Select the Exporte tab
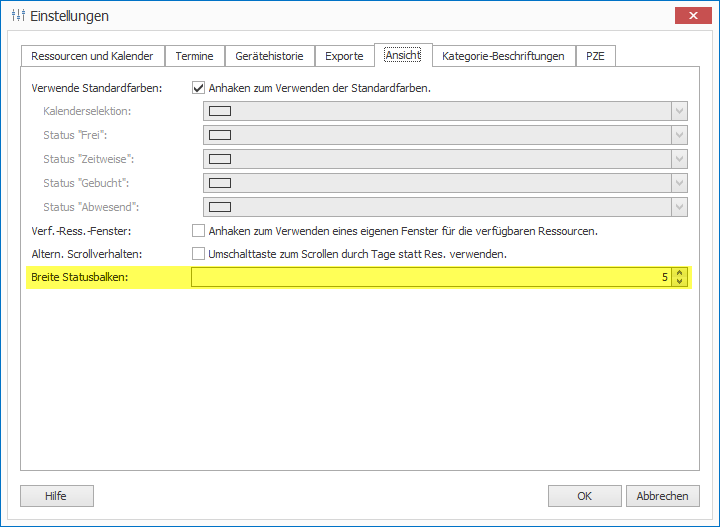 [344, 56]
